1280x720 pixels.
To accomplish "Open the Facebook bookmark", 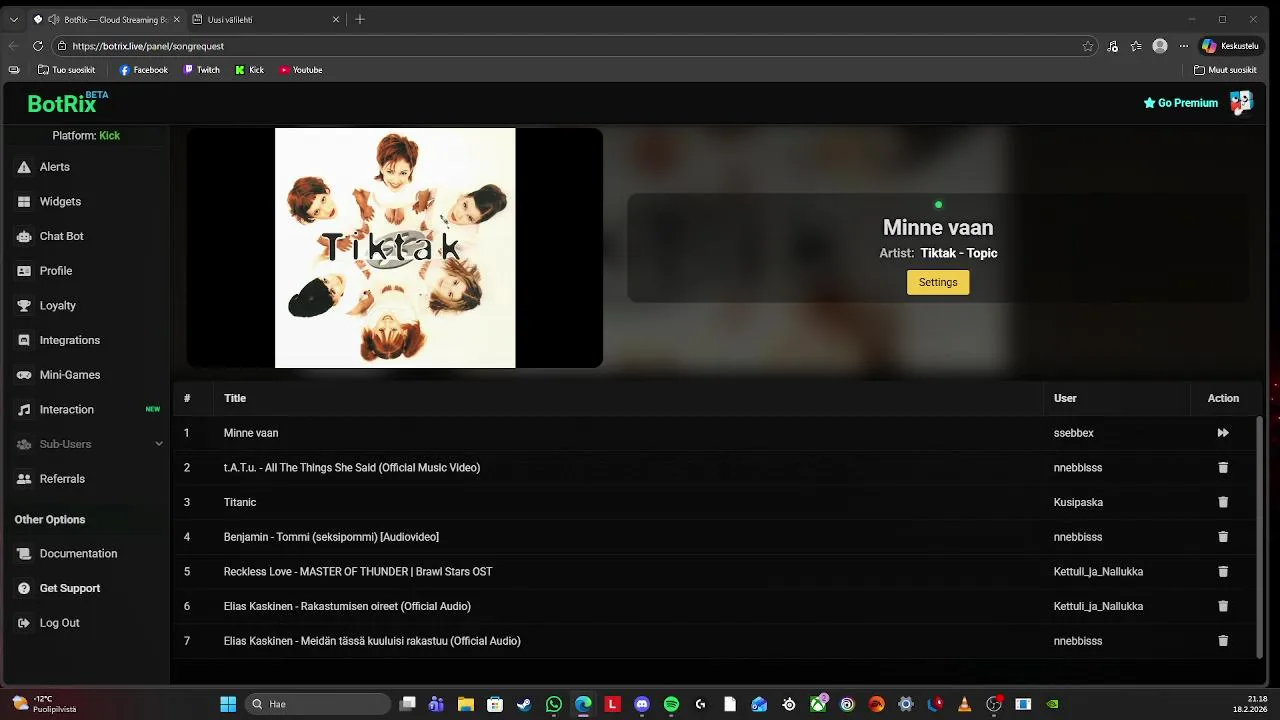I will click(x=144, y=70).
